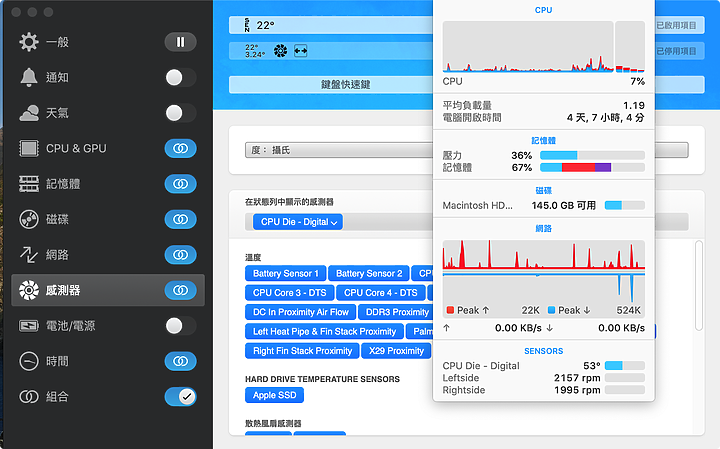Select the 一般 General section

pyautogui.click(x=107, y=42)
